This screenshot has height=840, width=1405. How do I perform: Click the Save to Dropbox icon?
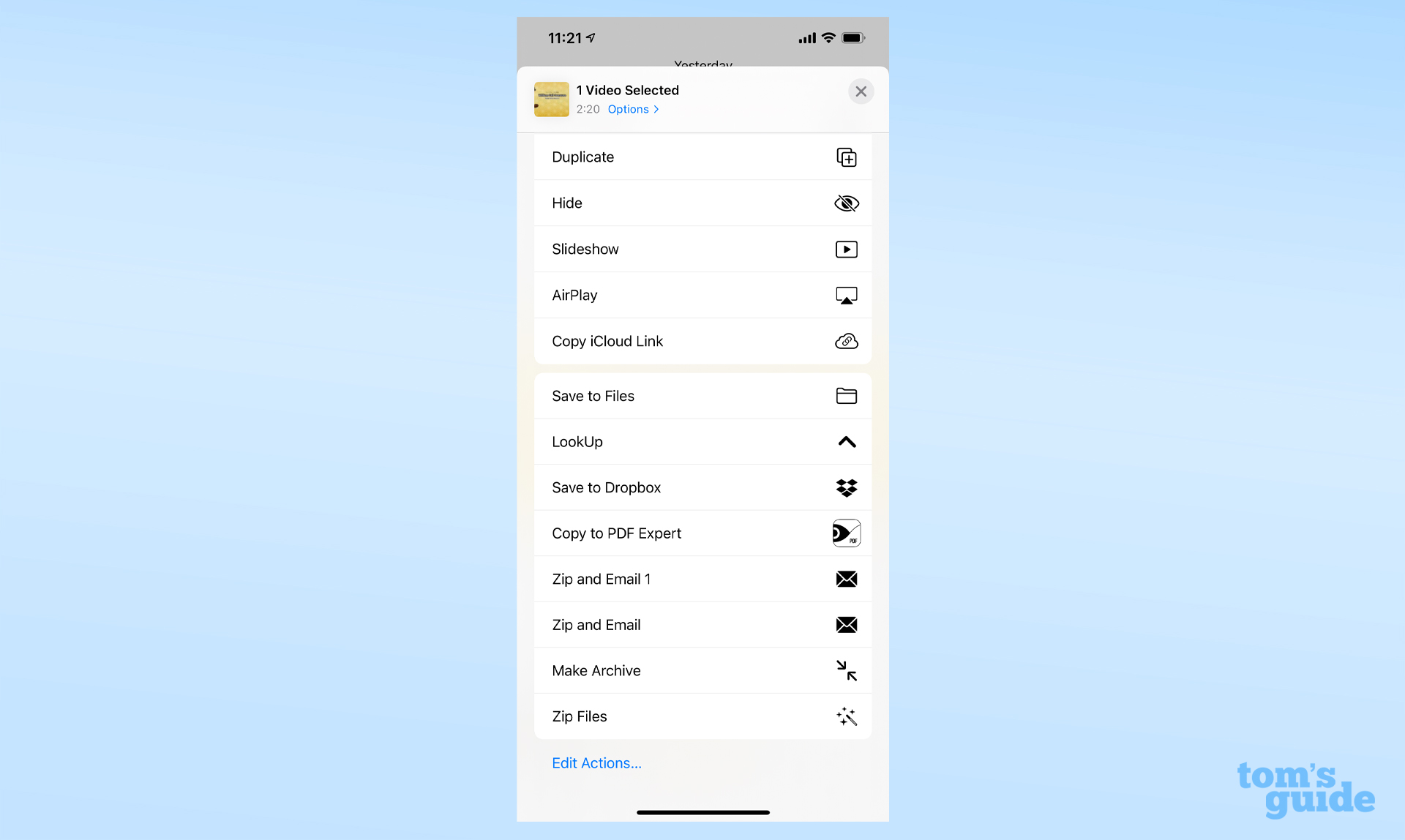point(847,487)
